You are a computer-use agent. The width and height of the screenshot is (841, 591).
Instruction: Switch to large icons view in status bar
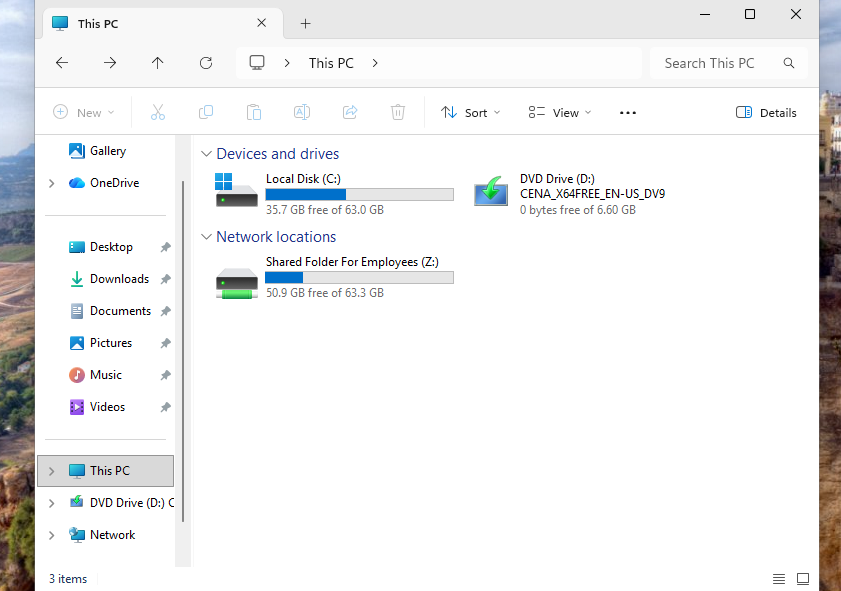tap(803, 579)
